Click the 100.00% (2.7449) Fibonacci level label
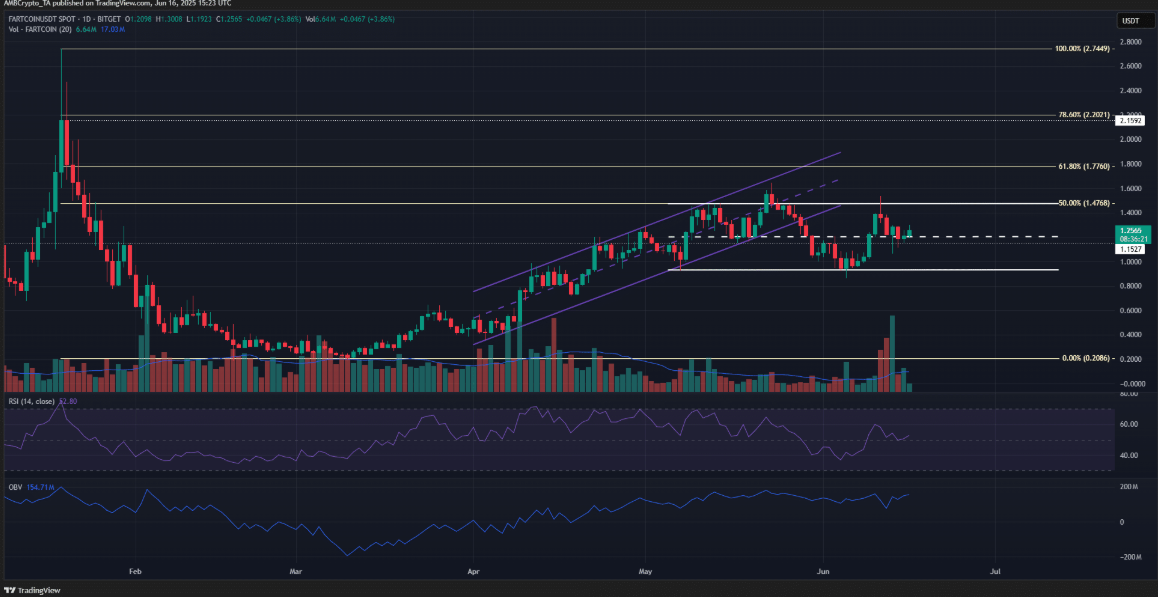Screen dimensions: 1158x597 pos(1080,49)
